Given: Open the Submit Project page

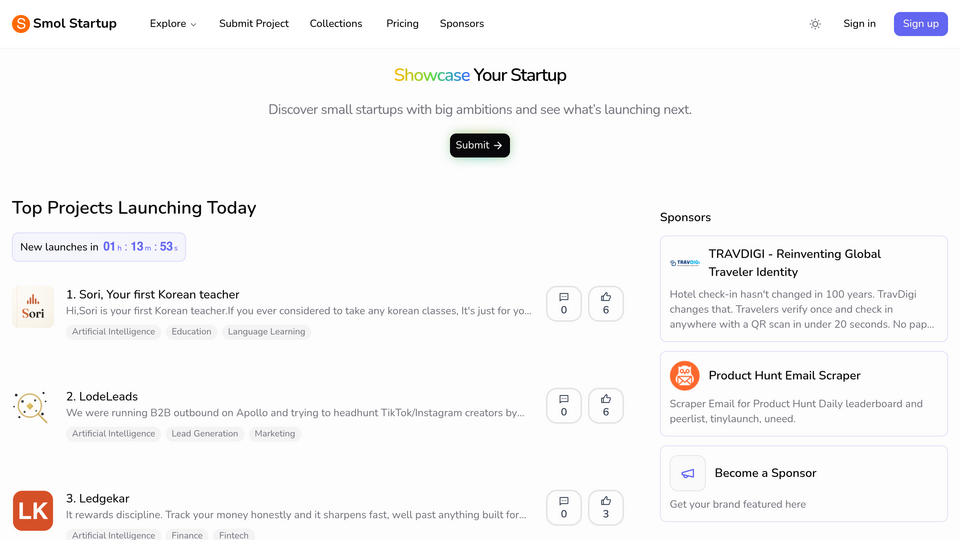Looking at the screenshot, I should click(x=253, y=24).
